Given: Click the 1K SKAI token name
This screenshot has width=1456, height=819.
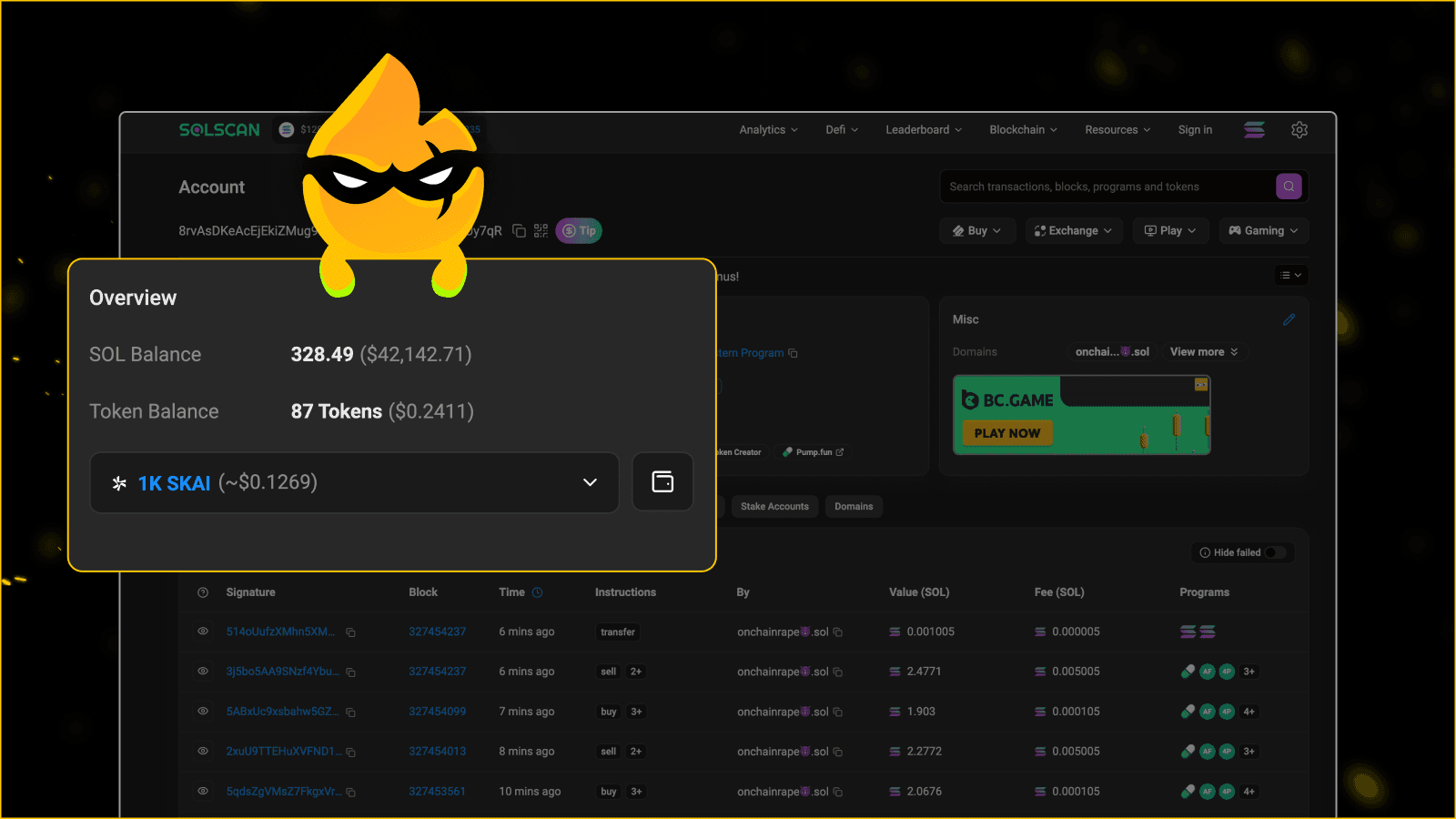Looking at the screenshot, I should pos(174,483).
